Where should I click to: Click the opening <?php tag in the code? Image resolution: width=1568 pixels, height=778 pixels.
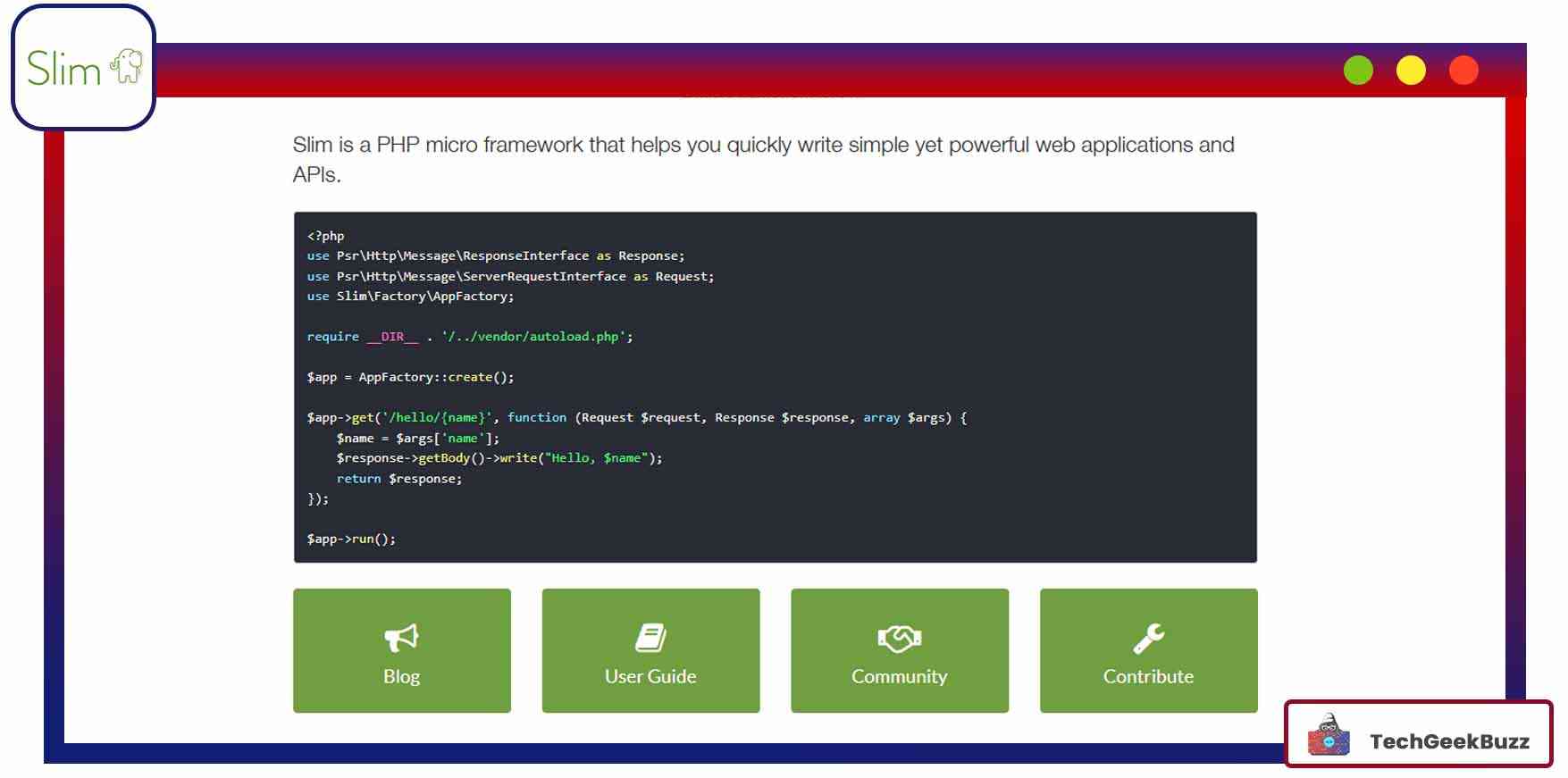(x=325, y=236)
